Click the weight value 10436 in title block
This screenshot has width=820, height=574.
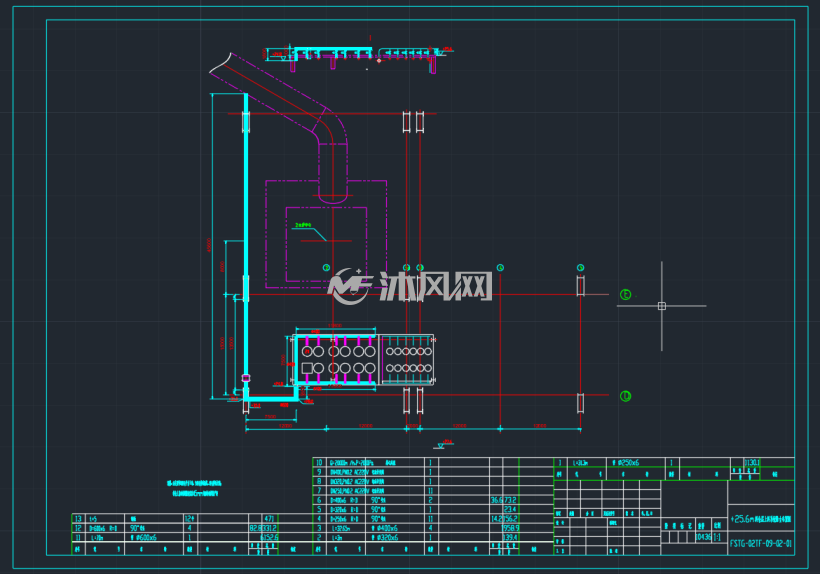pyautogui.click(x=703, y=537)
